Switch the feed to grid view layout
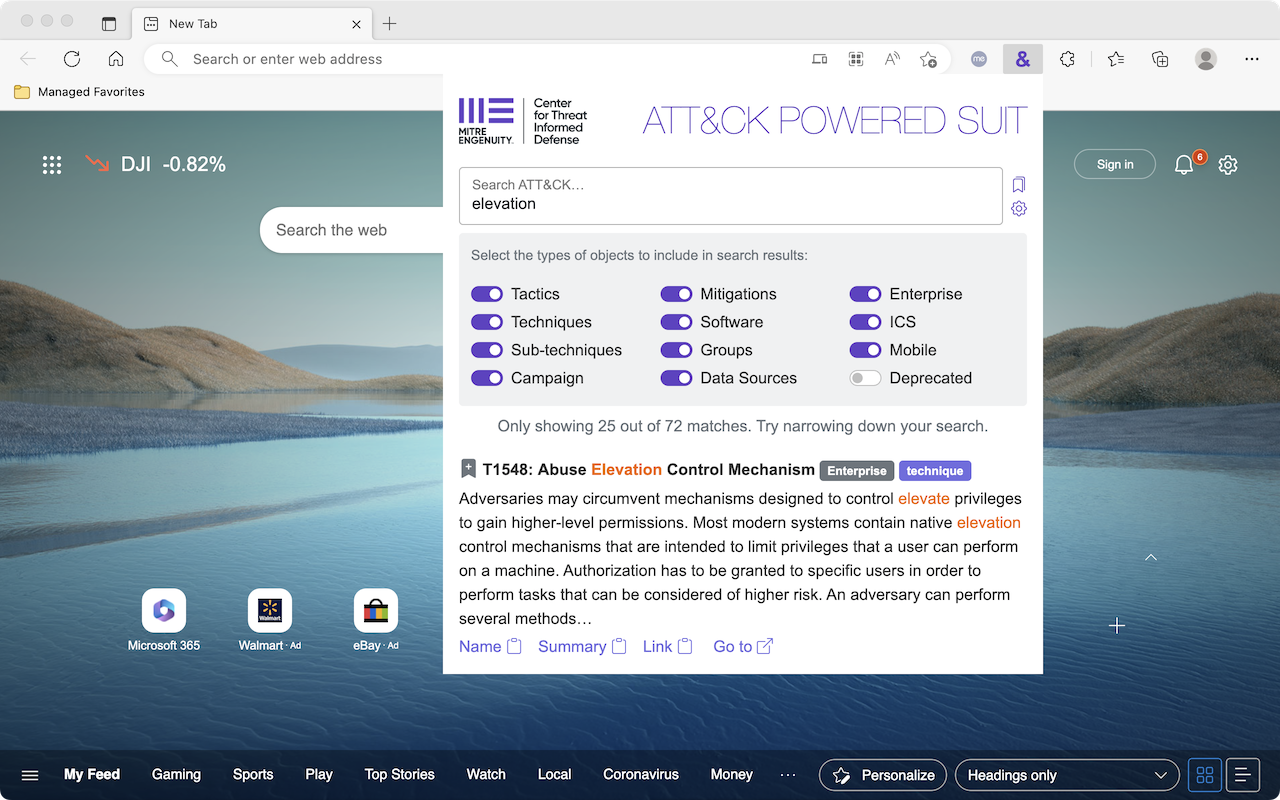This screenshot has width=1280, height=800. 1205,775
